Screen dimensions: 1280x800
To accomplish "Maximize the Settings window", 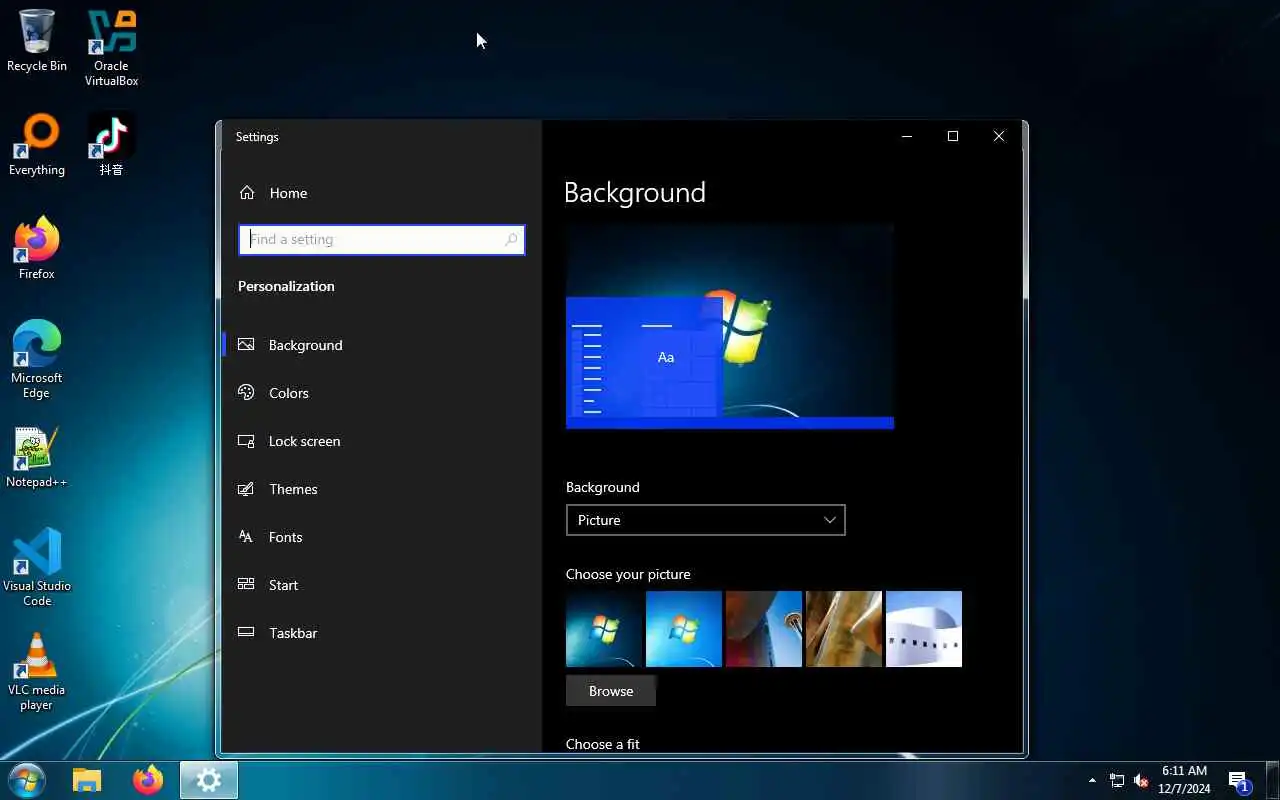I will [953, 136].
